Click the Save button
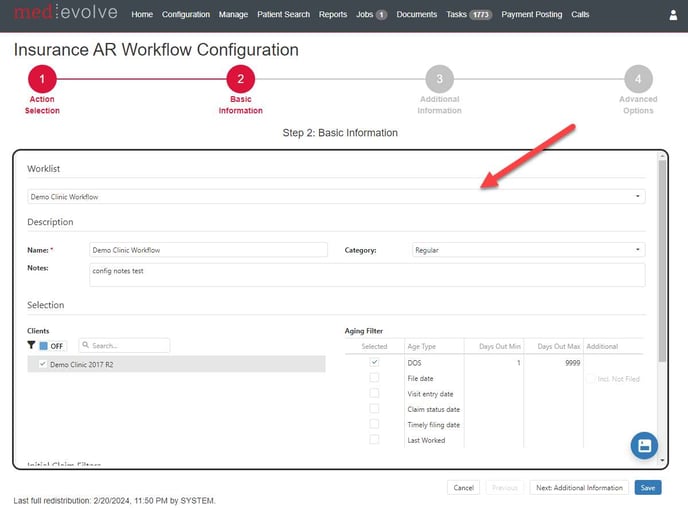688x508 pixels. point(647,488)
